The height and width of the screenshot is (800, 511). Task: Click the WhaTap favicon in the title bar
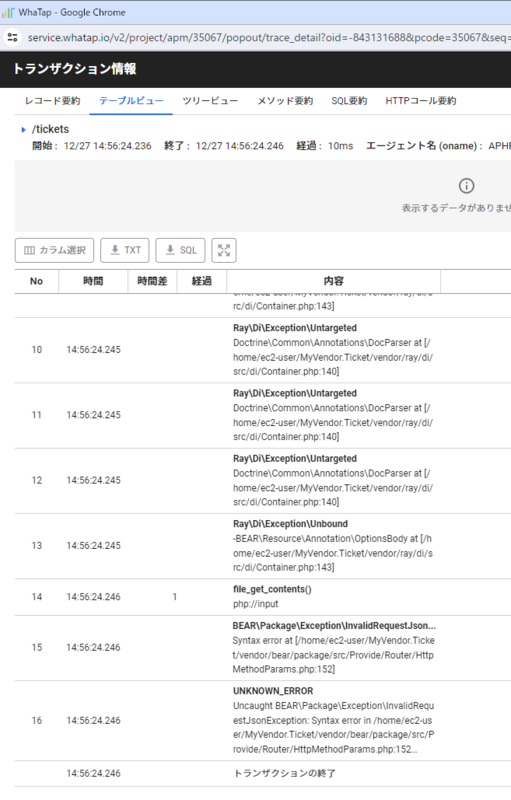click(8, 12)
